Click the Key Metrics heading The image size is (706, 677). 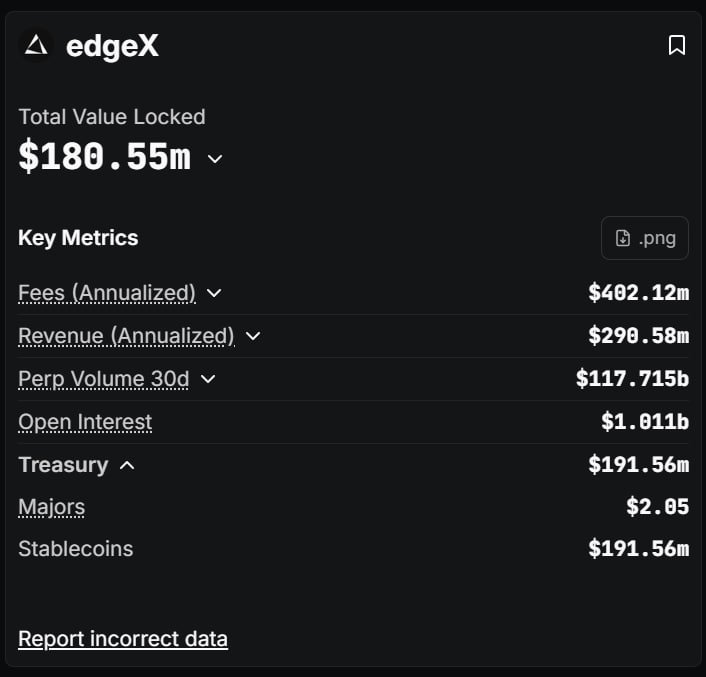pyautogui.click(x=78, y=238)
